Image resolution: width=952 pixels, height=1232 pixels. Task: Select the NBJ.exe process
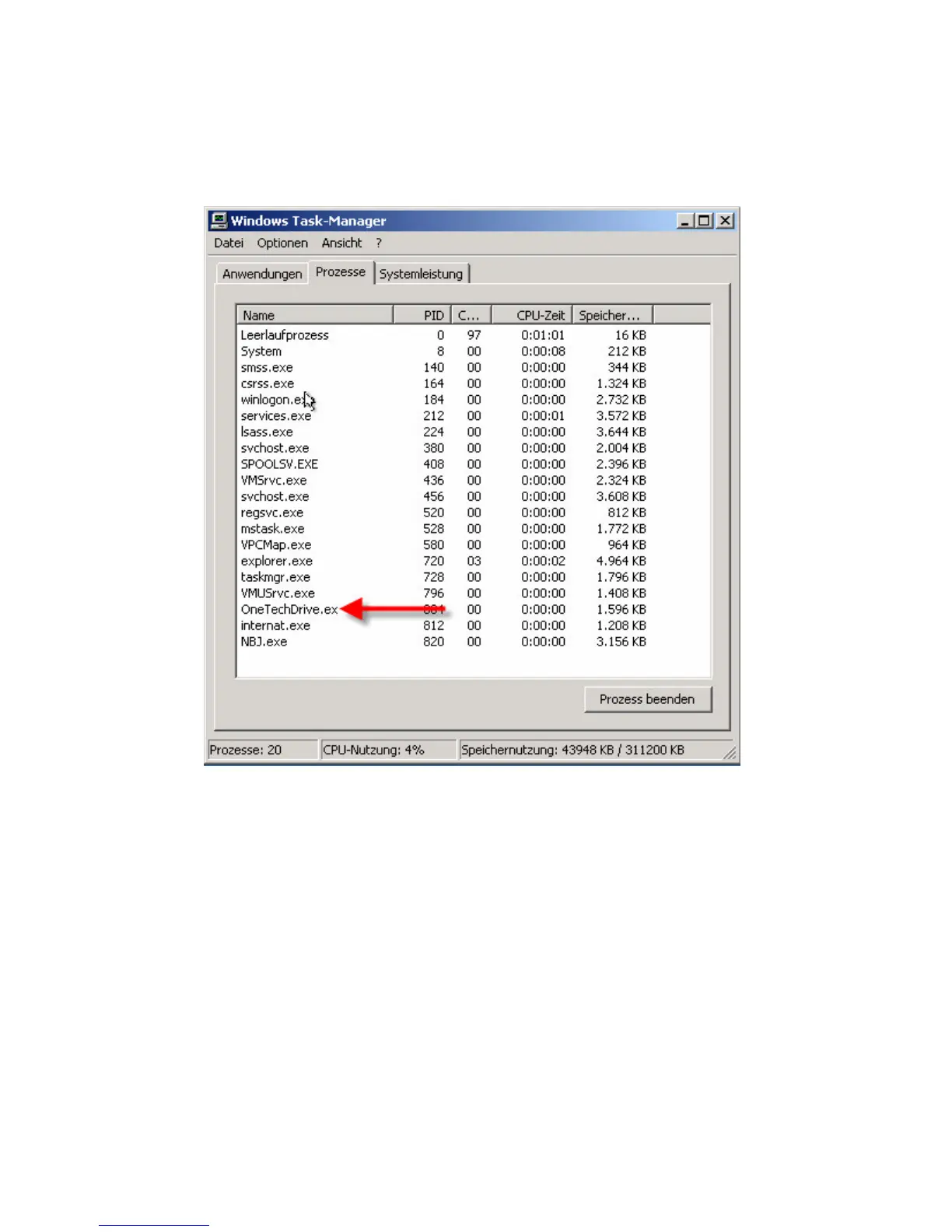tap(443, 642)
